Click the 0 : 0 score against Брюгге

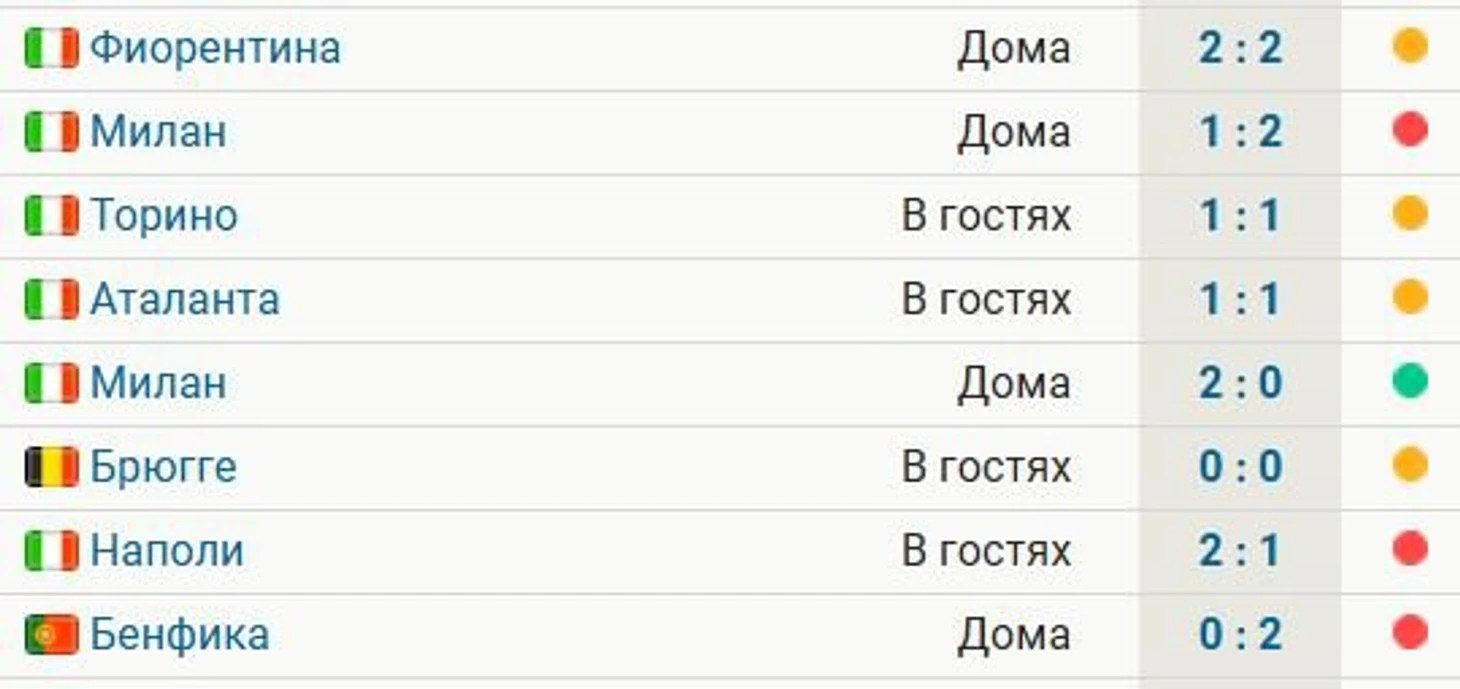click(1240, 467)
